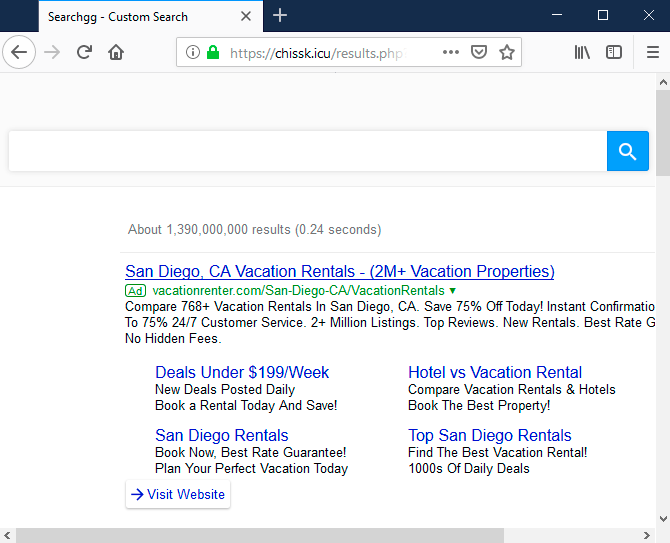Click the Visit Website button

pyautogui.click(x=178, y=494)
